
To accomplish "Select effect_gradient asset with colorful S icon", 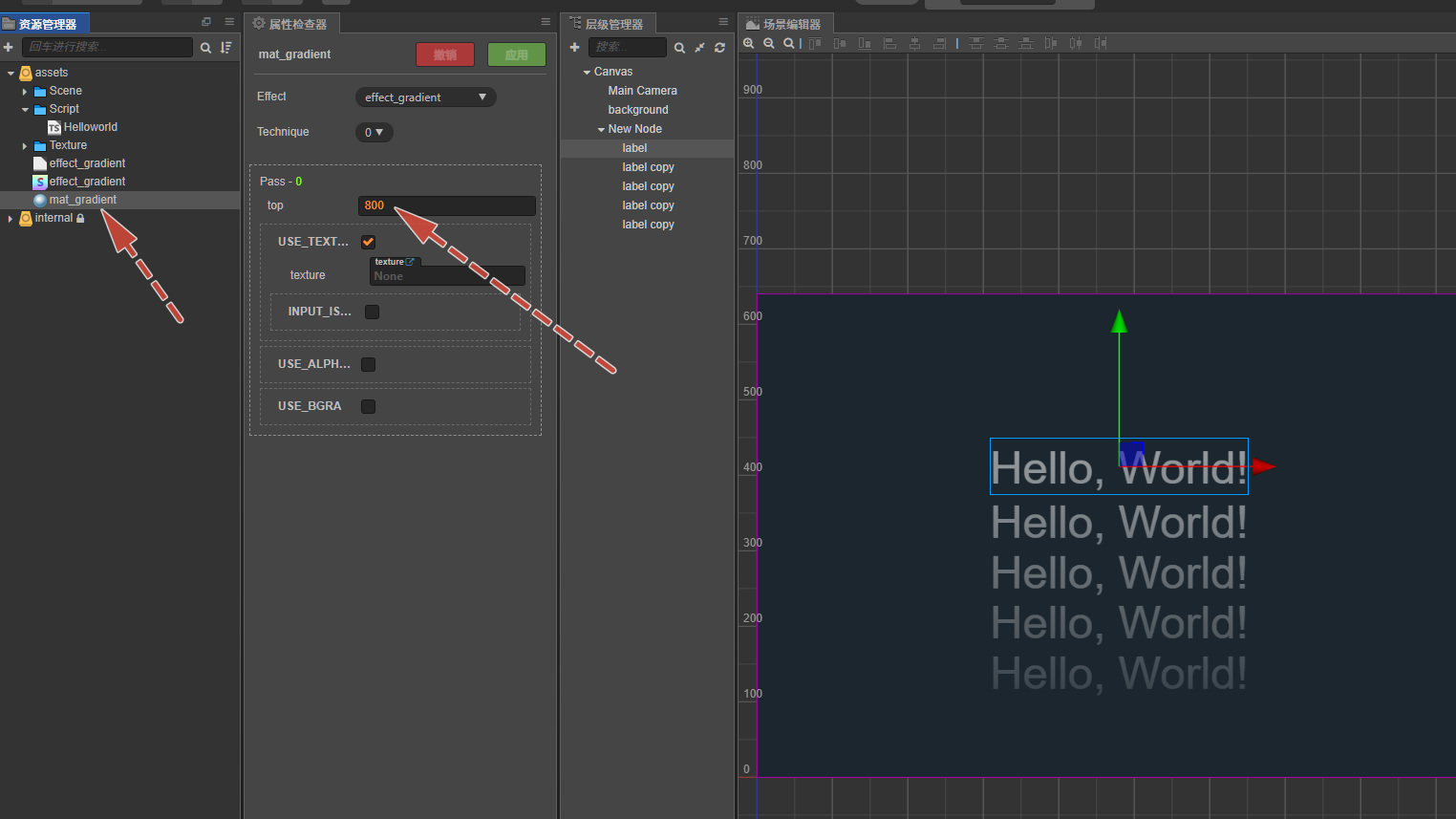I will 87,182.
